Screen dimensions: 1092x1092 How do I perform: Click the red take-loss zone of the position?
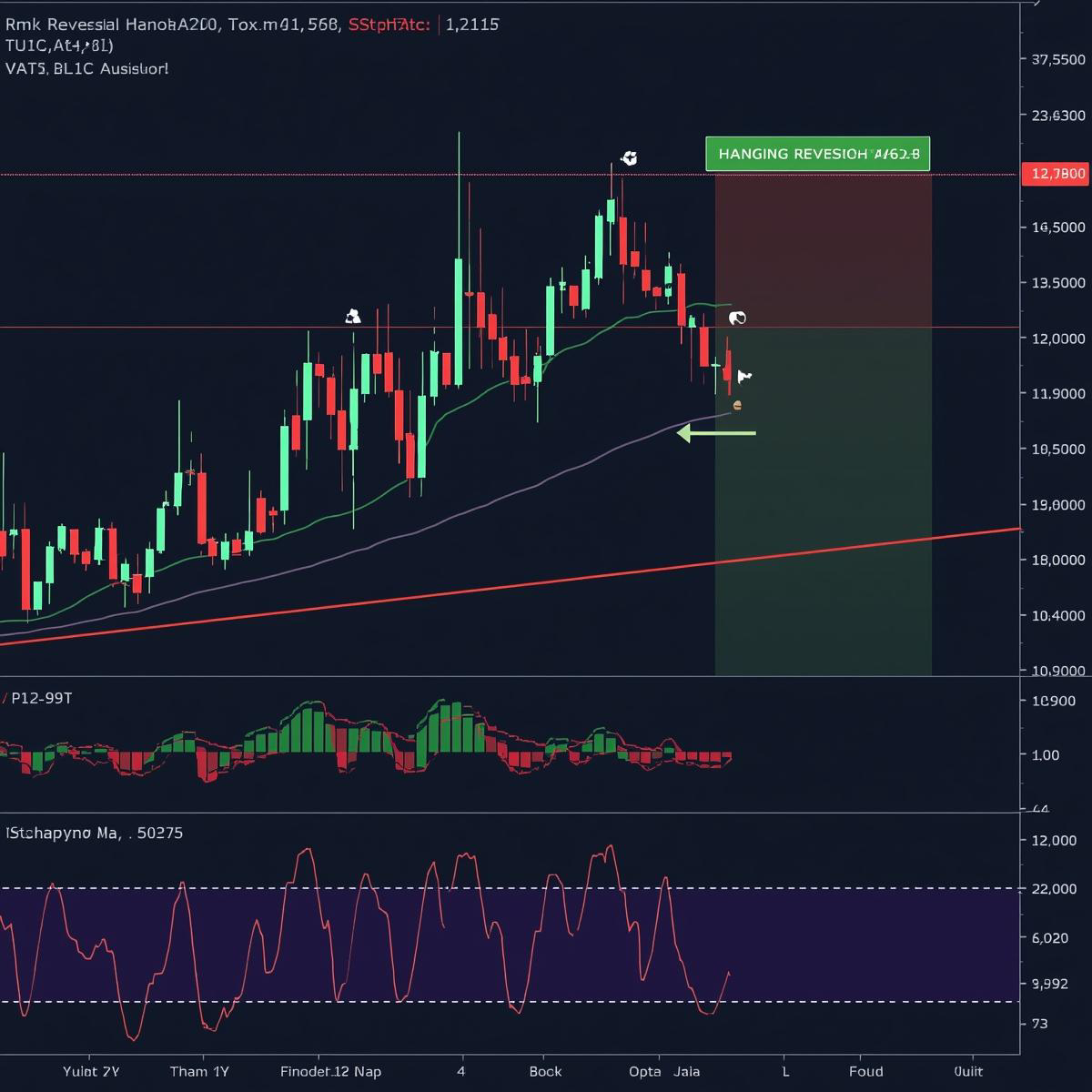coord(823,250)
